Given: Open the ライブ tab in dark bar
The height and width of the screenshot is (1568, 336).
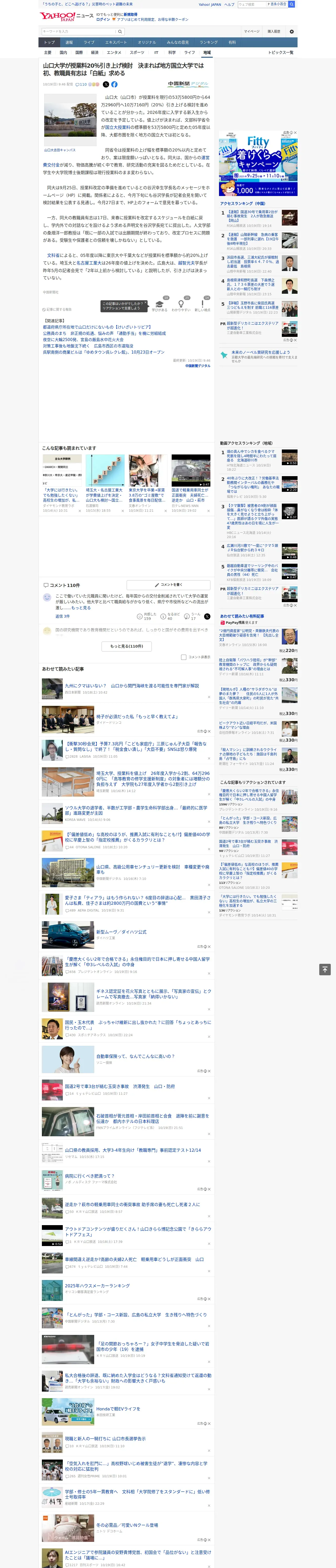Looking at the screenshot, I should (89, 43).
